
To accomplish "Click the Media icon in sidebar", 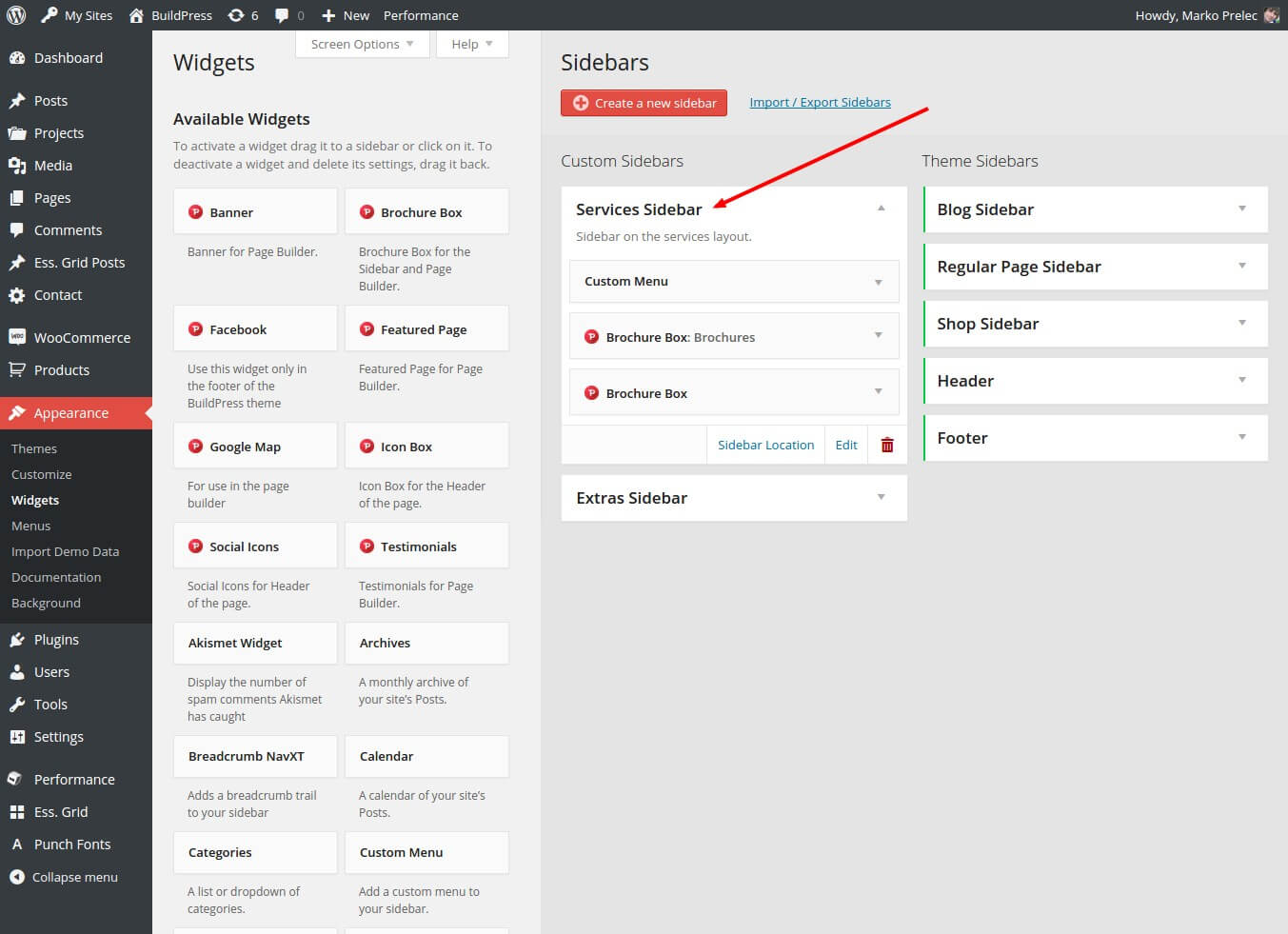I will [x=16, y=166].
